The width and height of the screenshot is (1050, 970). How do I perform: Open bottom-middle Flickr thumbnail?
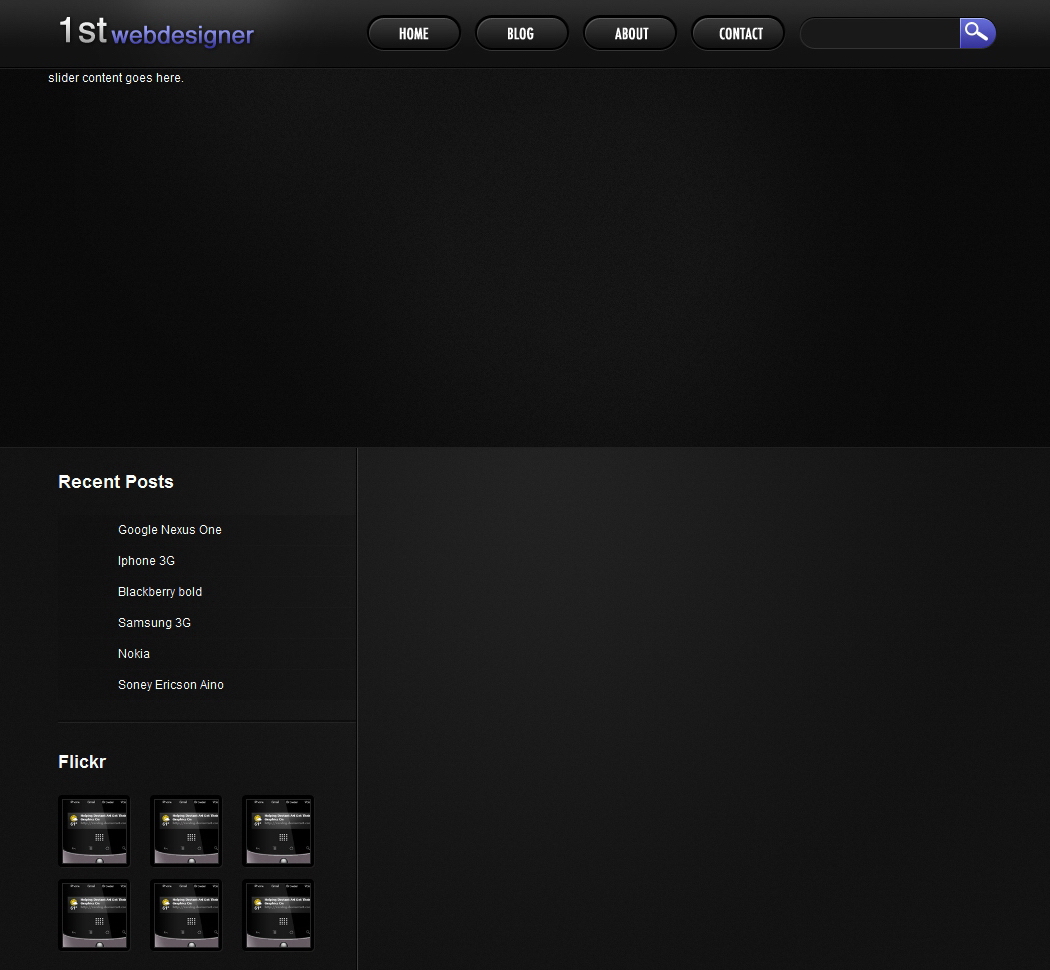pyautogui.click(x=186, y=915)
